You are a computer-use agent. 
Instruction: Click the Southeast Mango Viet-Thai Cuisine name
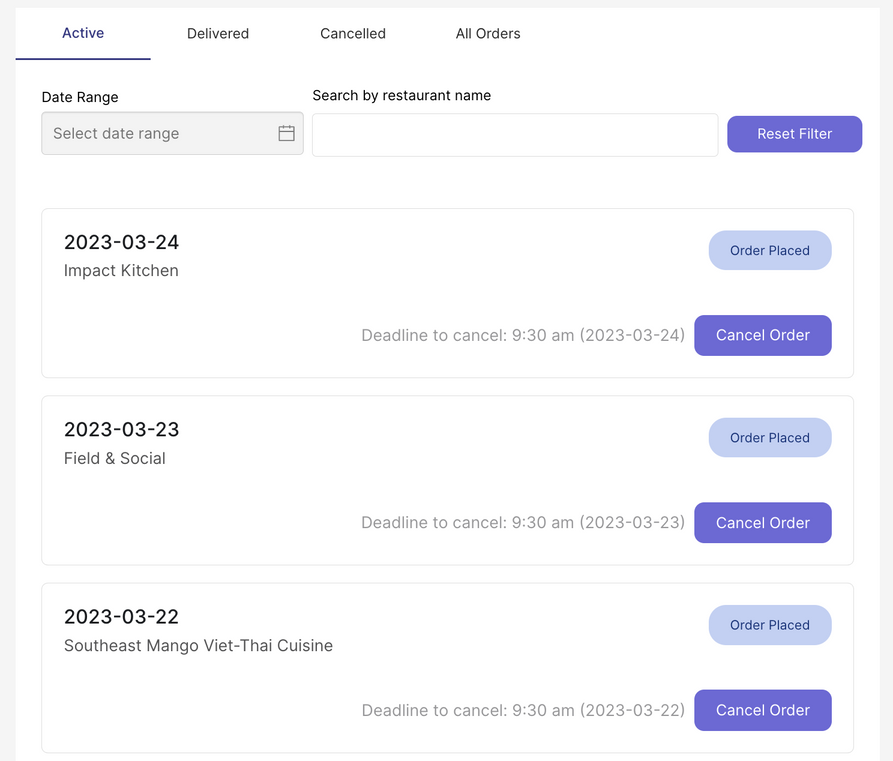pos(198,646)
